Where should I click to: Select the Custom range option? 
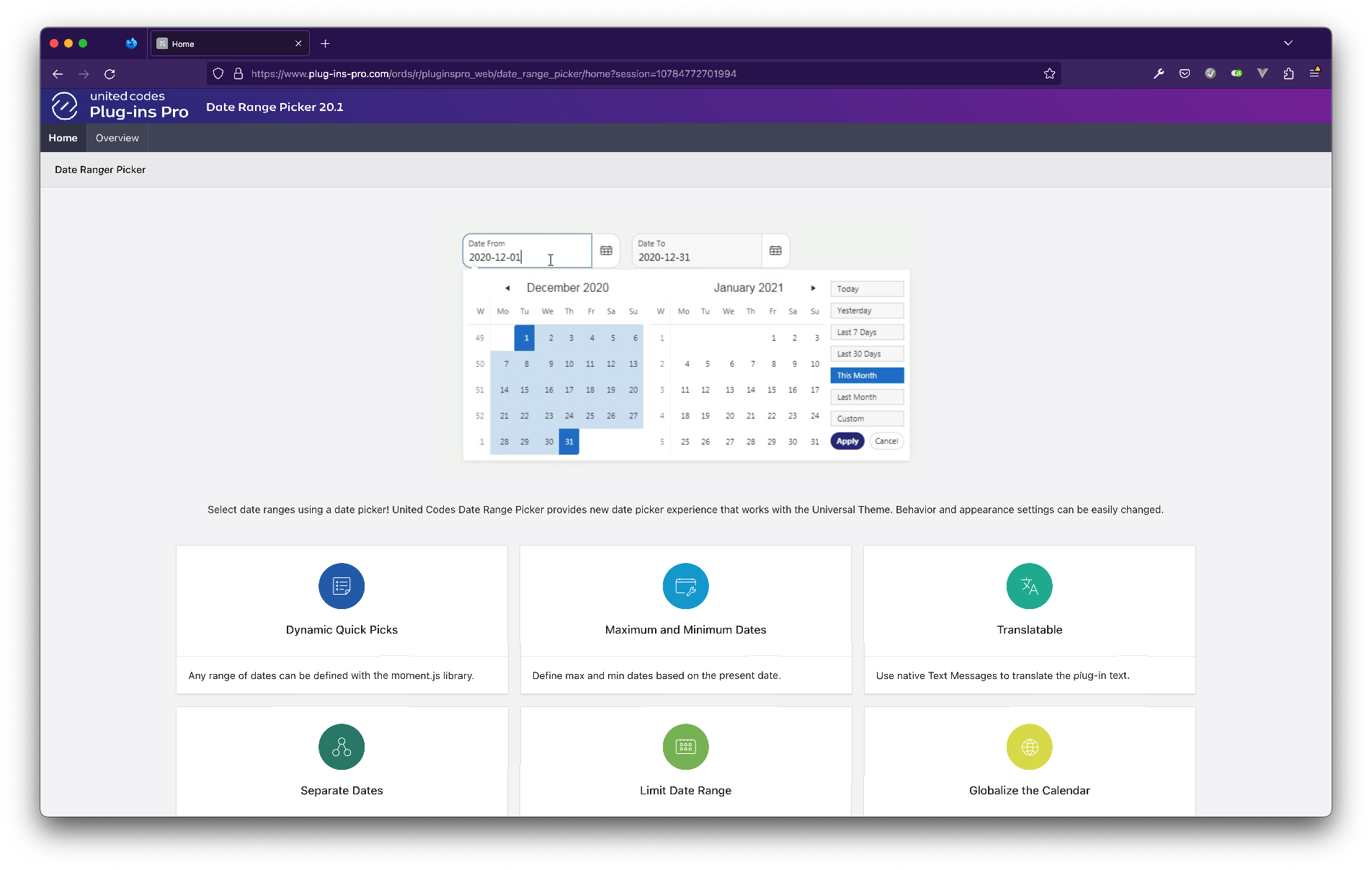point(867,419)
